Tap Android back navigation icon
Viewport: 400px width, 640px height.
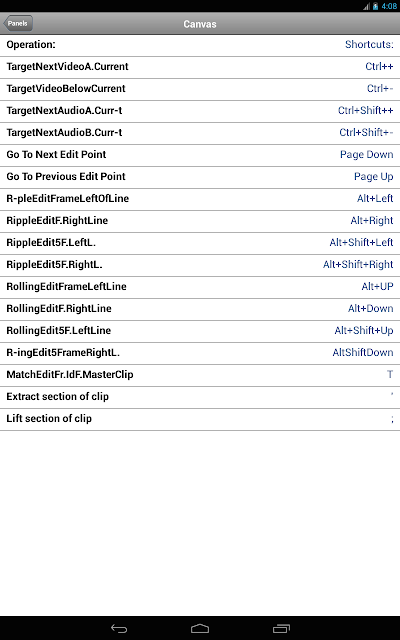119,629
